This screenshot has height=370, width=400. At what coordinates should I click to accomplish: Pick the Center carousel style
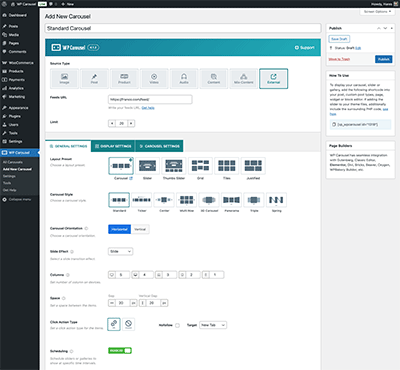tap(164, 200)
